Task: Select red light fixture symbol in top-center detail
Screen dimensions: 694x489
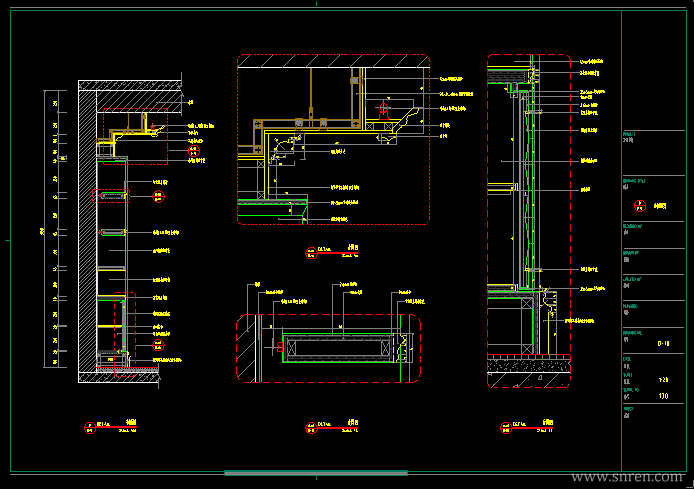Action: tap(384, 112)
